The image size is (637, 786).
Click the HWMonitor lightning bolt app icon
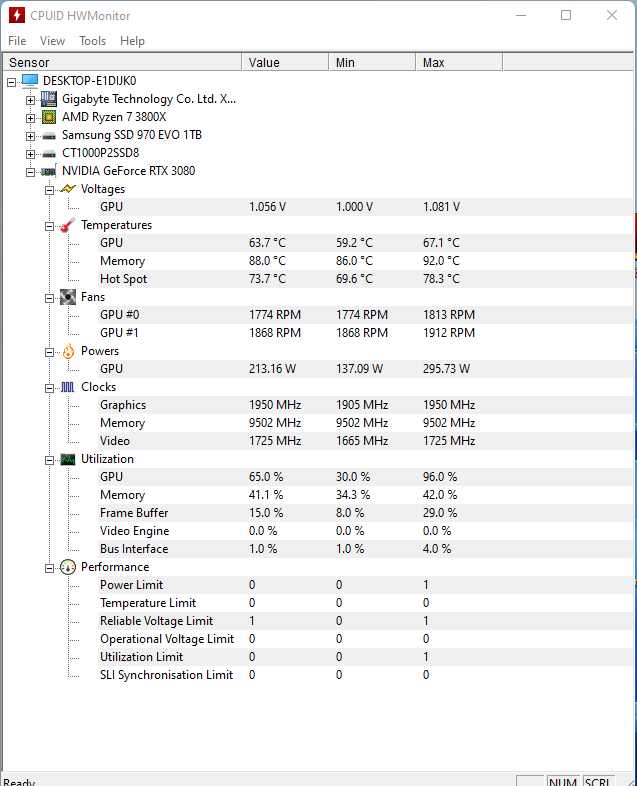(17, 15)
